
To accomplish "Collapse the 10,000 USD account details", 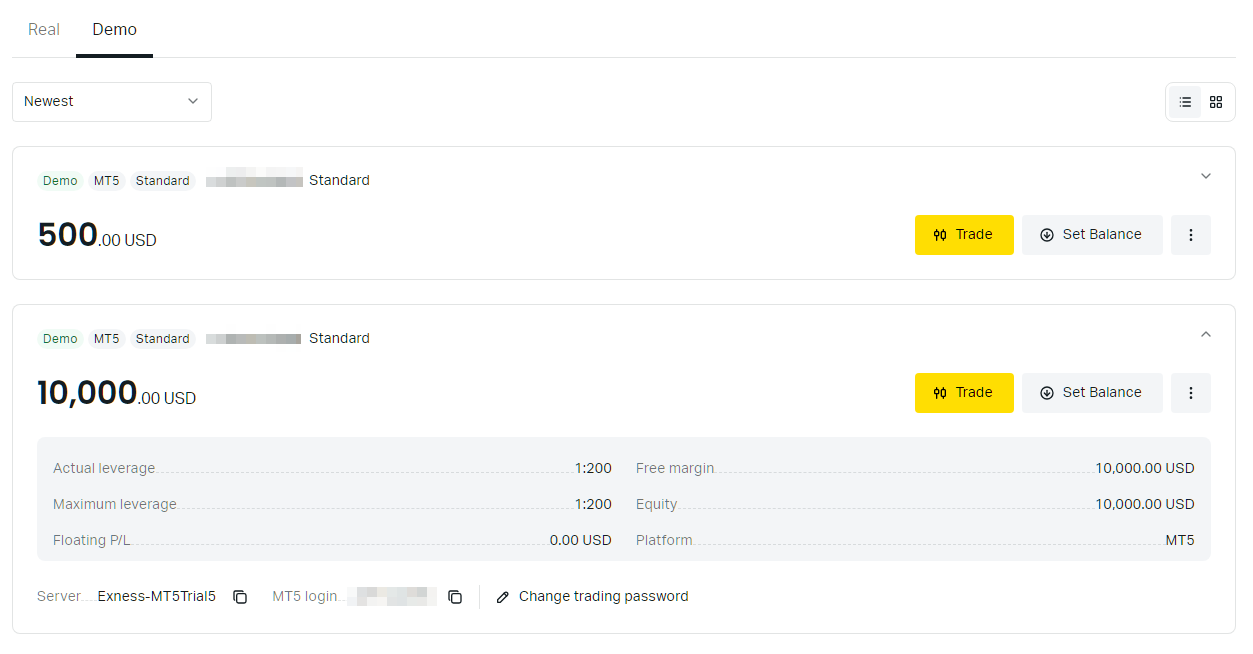I will 1205,335.
